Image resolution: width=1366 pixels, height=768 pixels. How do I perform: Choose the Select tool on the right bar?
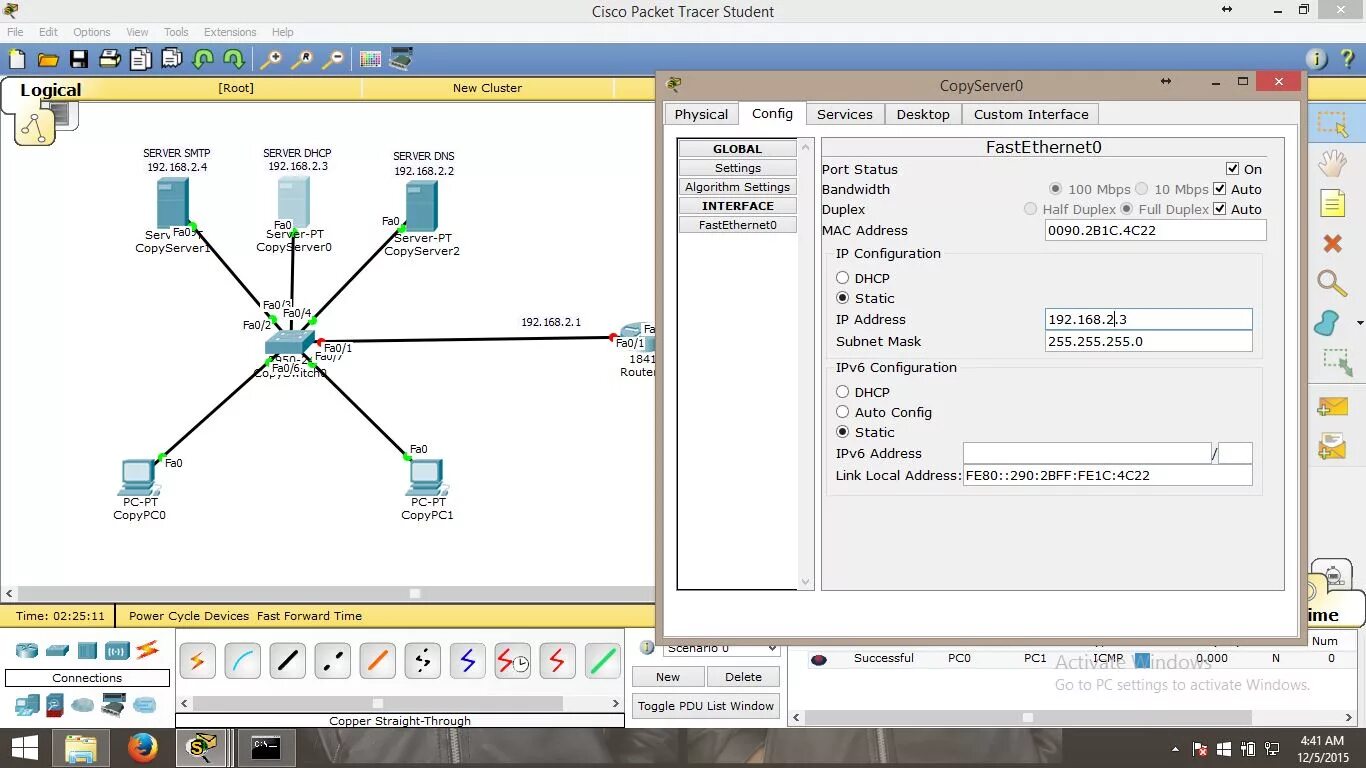pos(1332,124)
